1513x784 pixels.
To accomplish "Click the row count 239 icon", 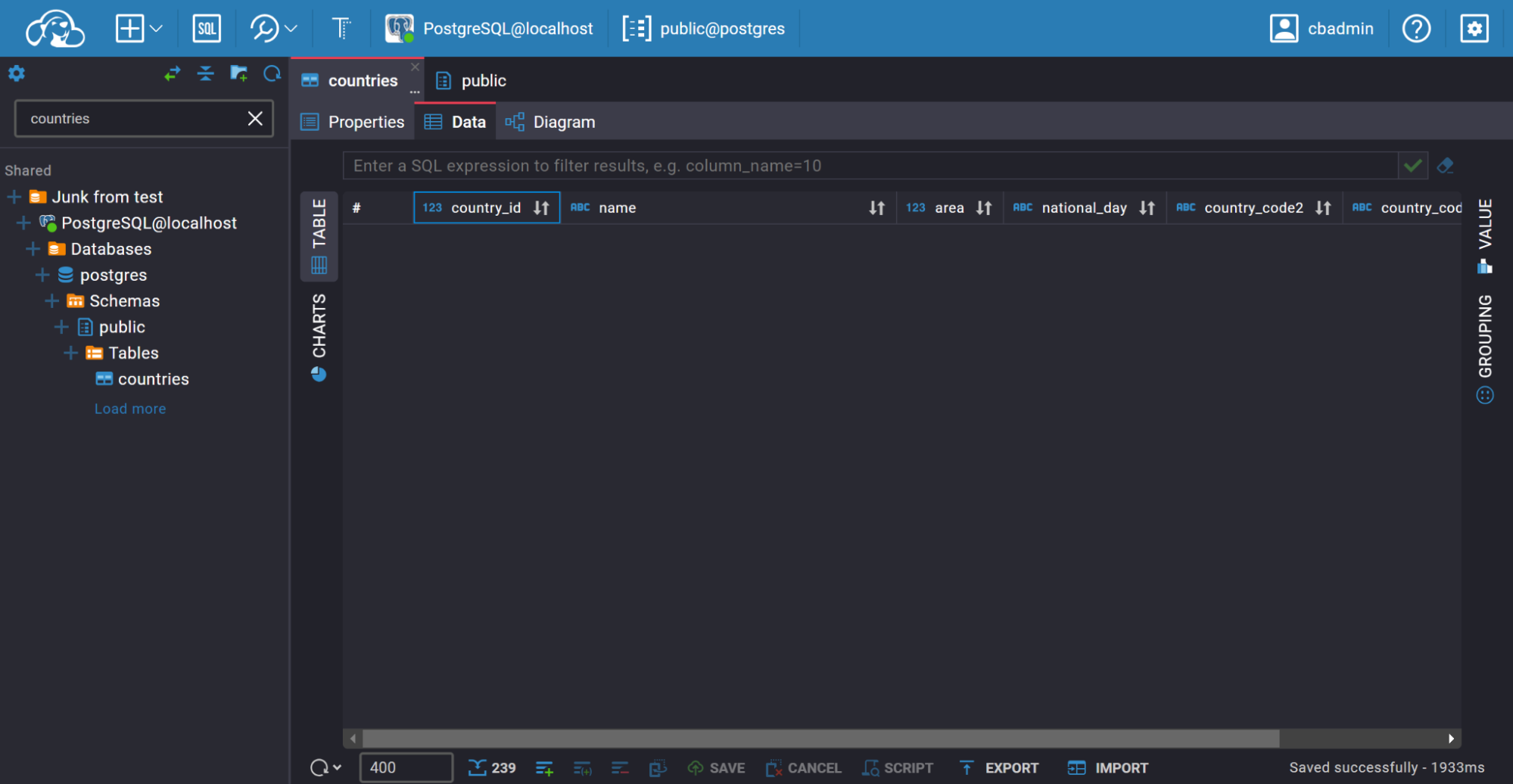I will click(492, 768).
